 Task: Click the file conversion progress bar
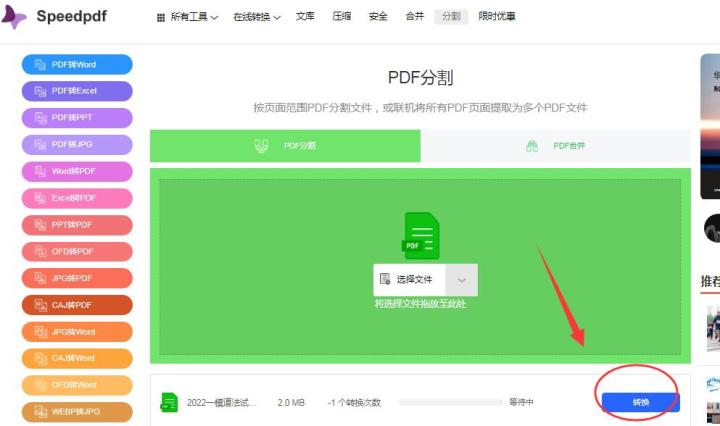448,402
